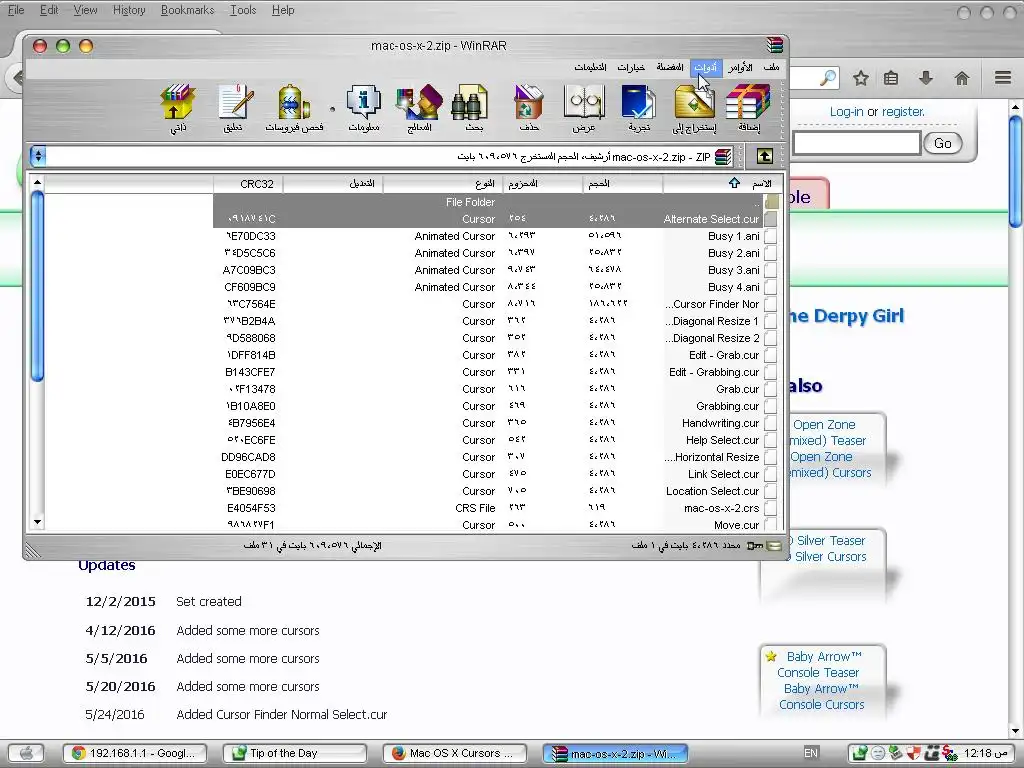Click the Type (النوع) column header
This screenshot has height=768, width=1024.
(x=443, y=184)
